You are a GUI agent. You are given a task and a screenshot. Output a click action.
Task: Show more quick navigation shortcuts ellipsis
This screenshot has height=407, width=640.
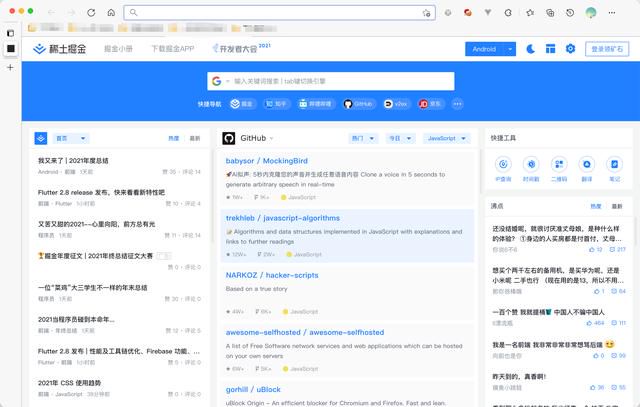point(458,104)
